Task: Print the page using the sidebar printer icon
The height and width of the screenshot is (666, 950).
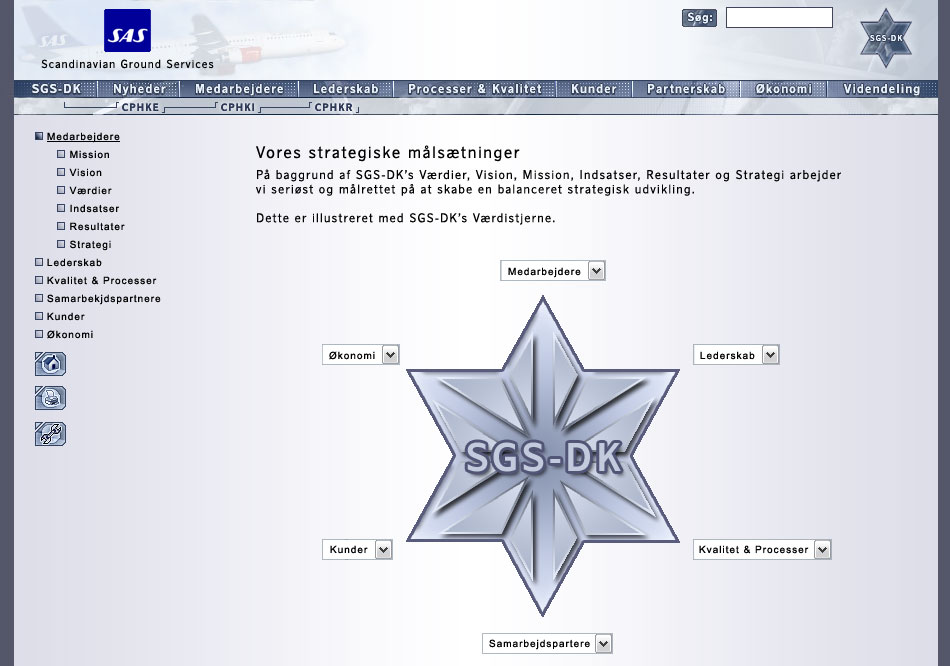Action: coord(50,399)
